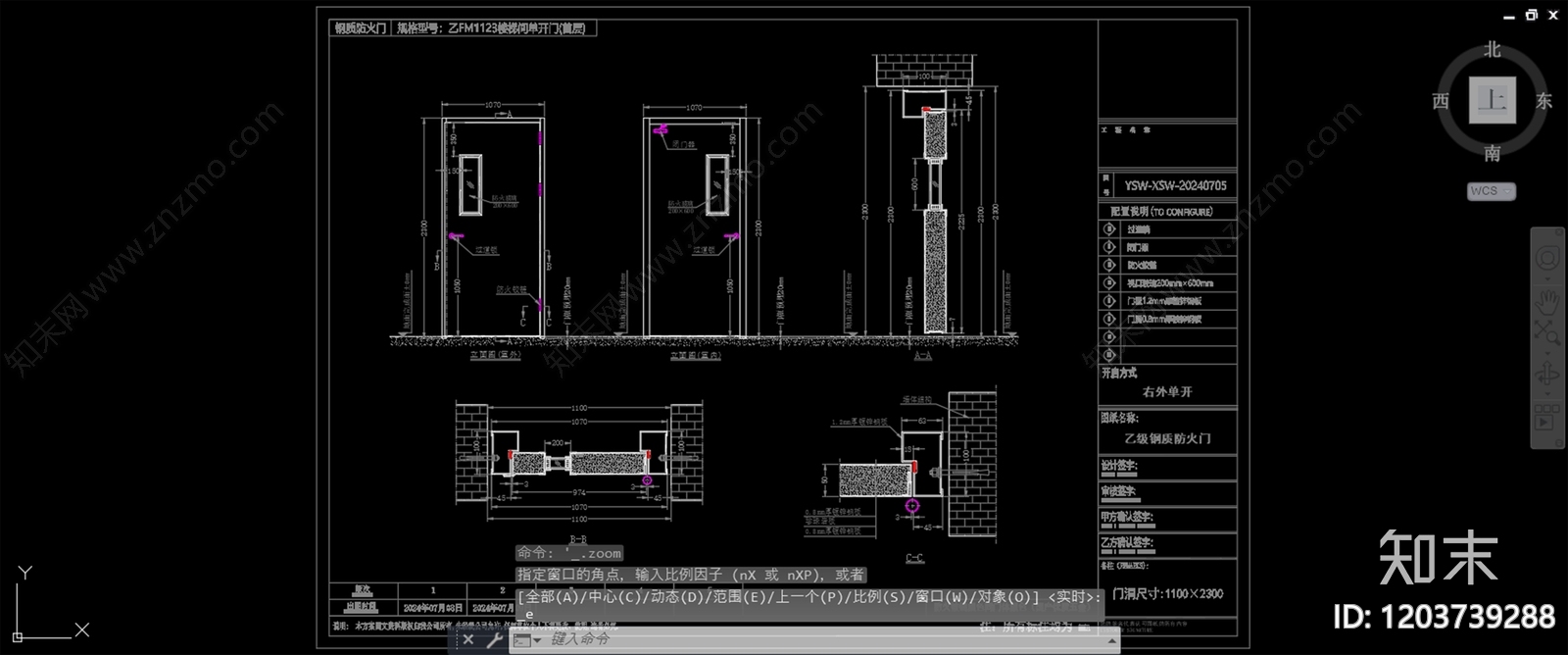Click the top face of the ViewCube
This screenshot has width=1568, height=655.
click(1492, 100)
